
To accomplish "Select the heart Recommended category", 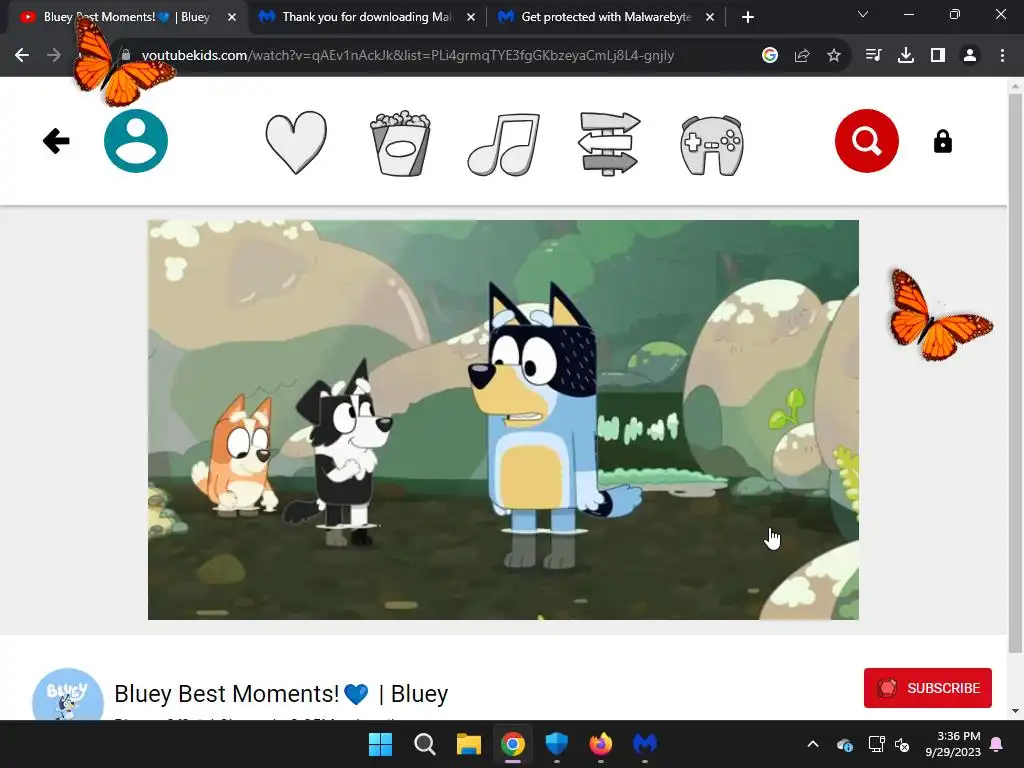I will click(x=296, y=142).
